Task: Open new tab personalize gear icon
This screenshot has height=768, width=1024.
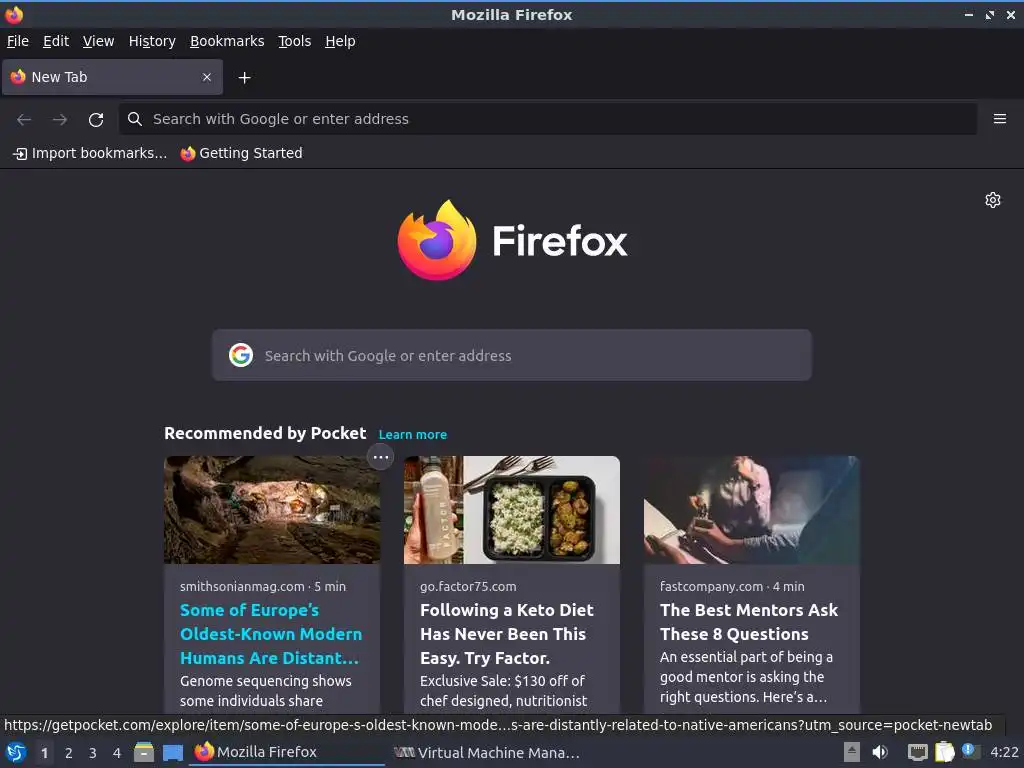Action: tap(993, 200)
